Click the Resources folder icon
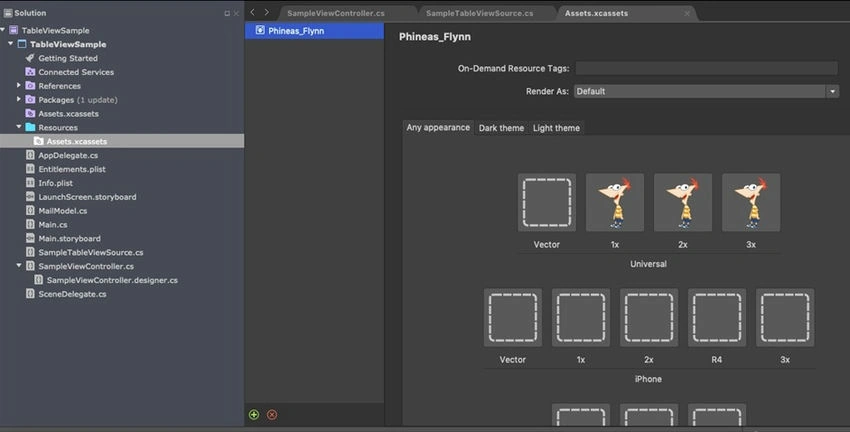Screen dimensions: 850x432 pos(30,127)
